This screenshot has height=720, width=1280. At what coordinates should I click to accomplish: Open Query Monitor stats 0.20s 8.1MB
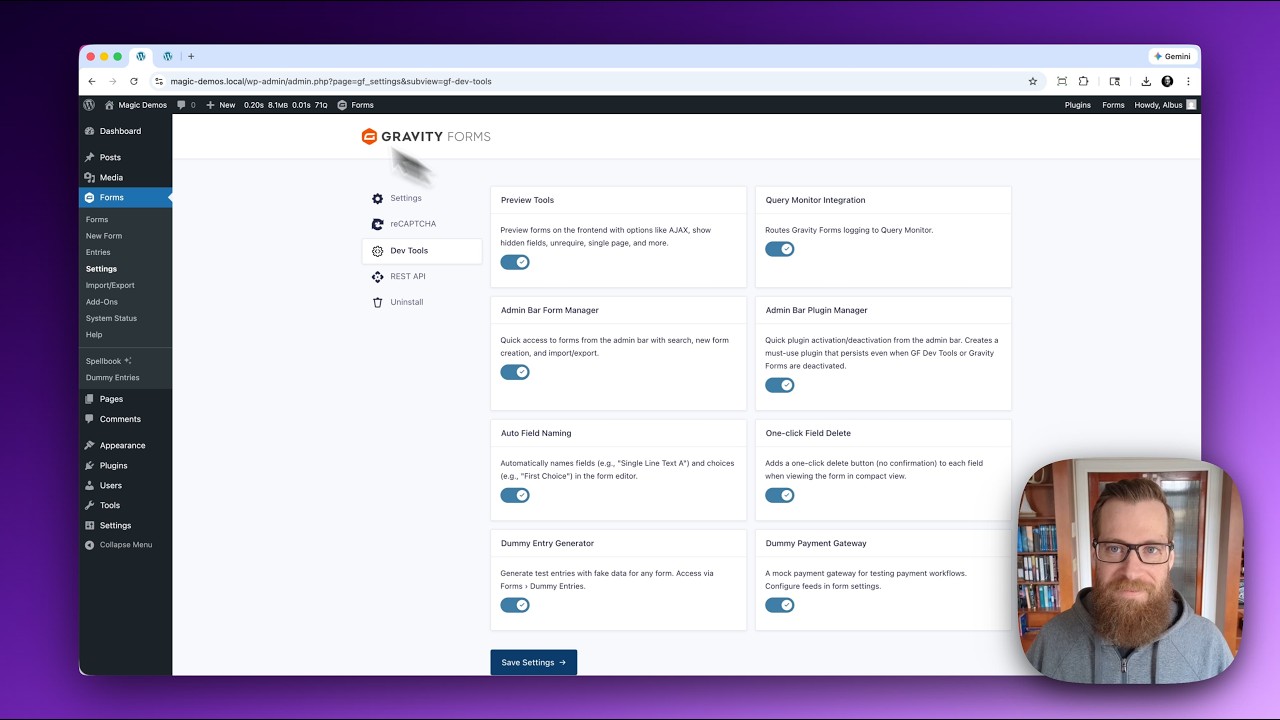click(x=286, y=105)
